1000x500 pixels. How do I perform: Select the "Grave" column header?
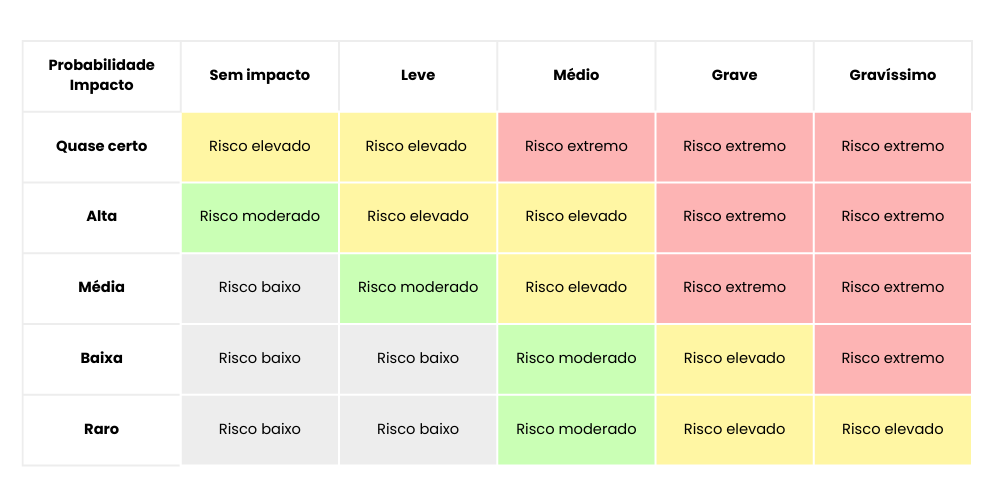pyautogui.click(x=734, y=75)
